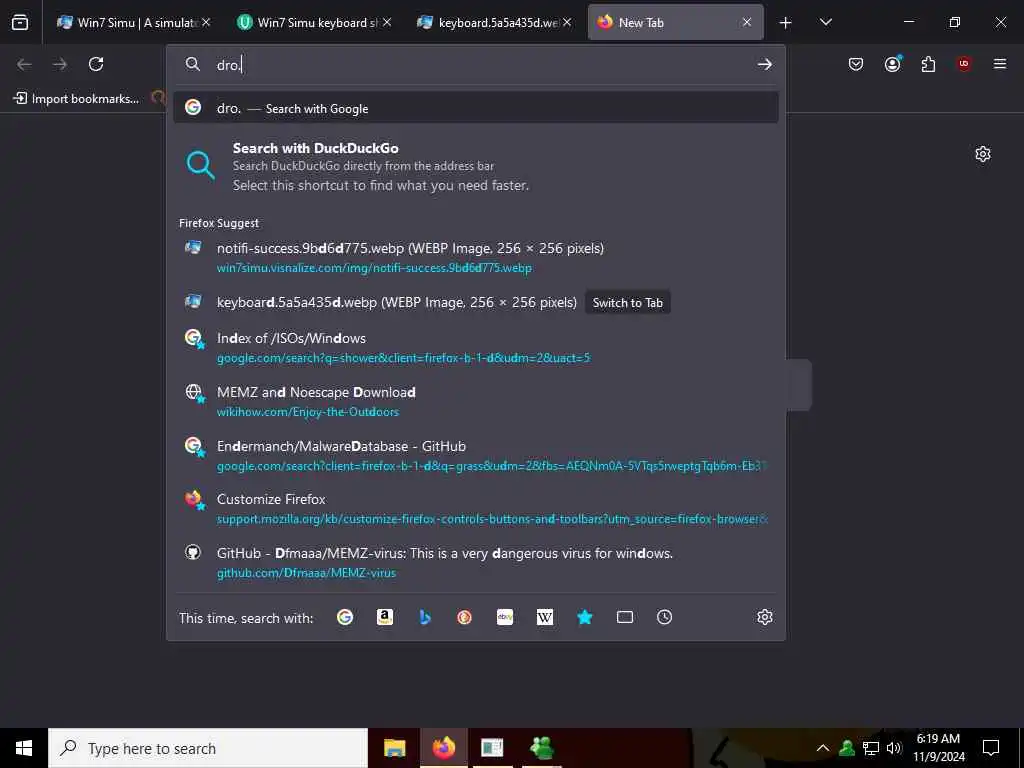The width and height of the screenshot is (1024, 768).
Task: Open Endermanch/MalwareDatabase GitHub suggestion
Action: (x=476, y=455)
